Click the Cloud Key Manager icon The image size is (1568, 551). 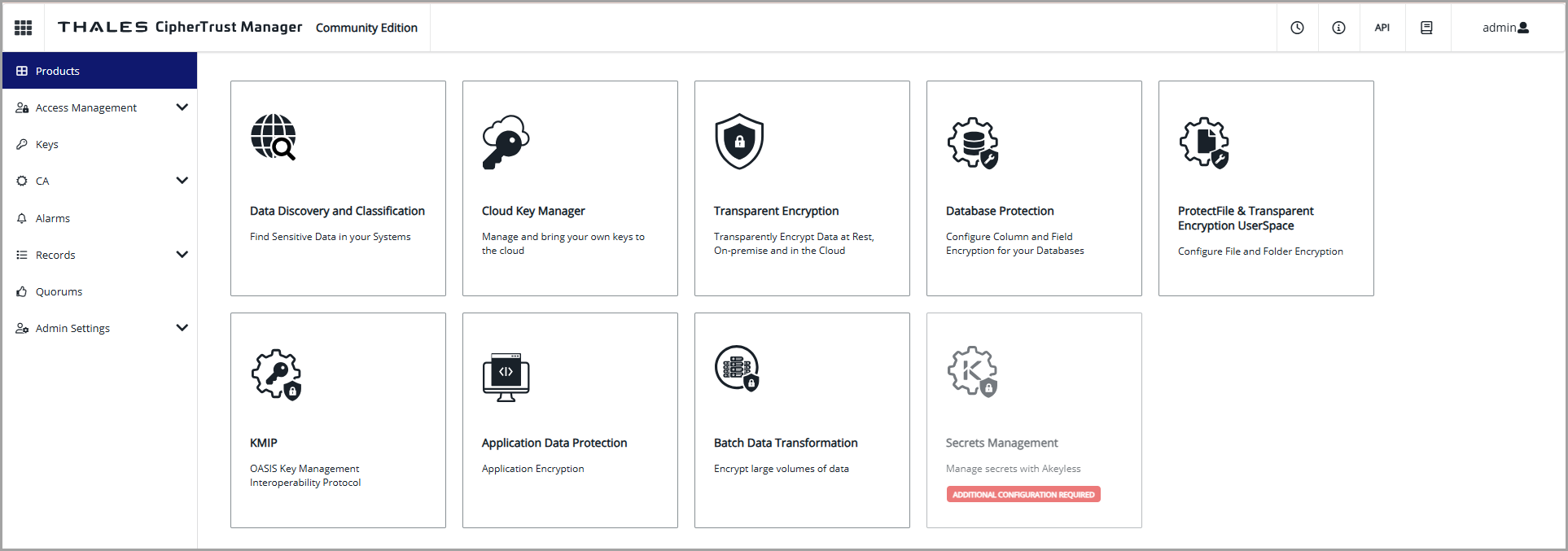click(x=506, y=142)
